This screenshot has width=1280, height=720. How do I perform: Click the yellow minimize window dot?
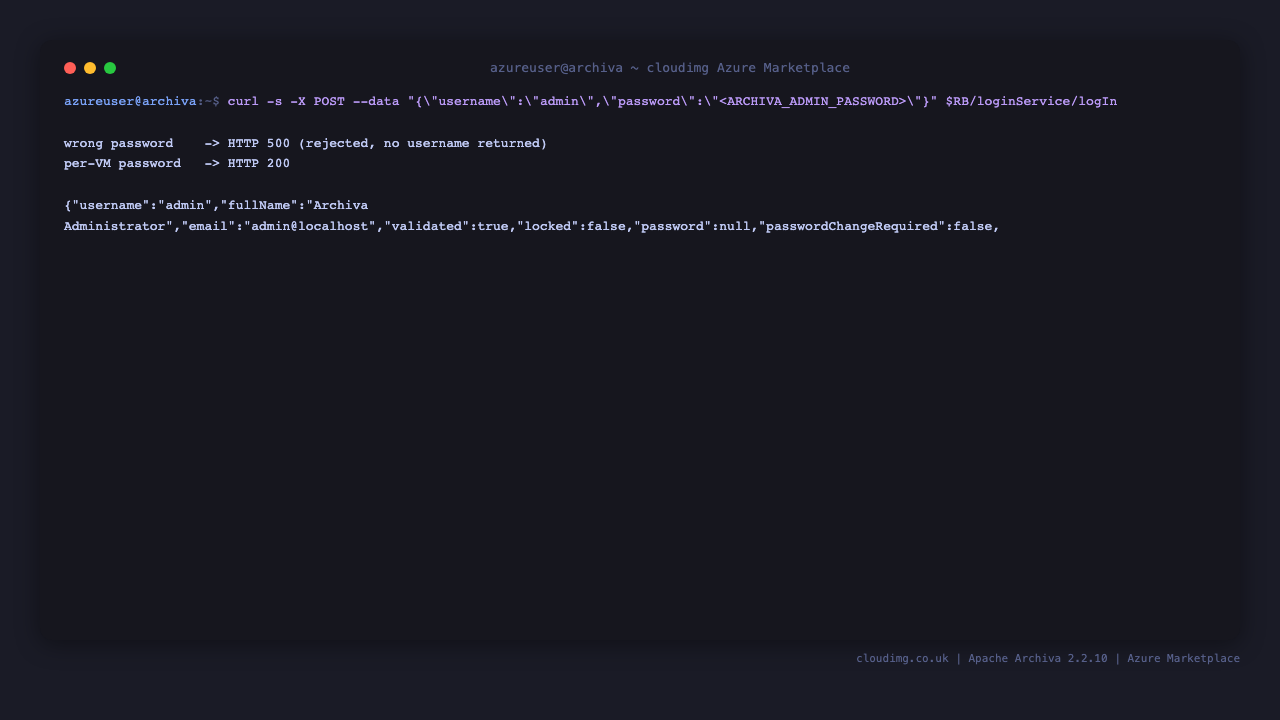coord(90,68)
